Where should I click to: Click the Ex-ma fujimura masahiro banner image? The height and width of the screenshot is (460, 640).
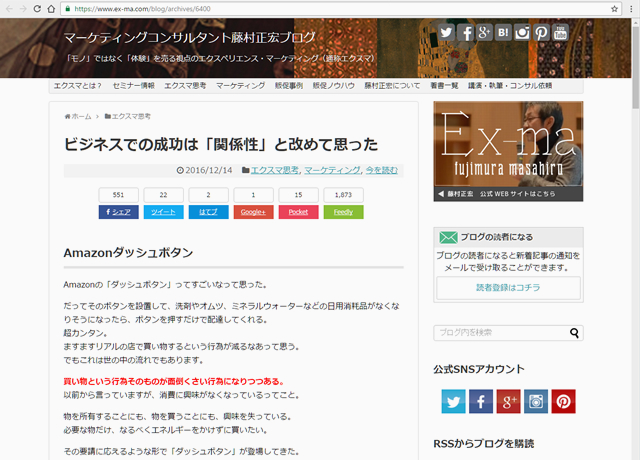pos(507,152)
